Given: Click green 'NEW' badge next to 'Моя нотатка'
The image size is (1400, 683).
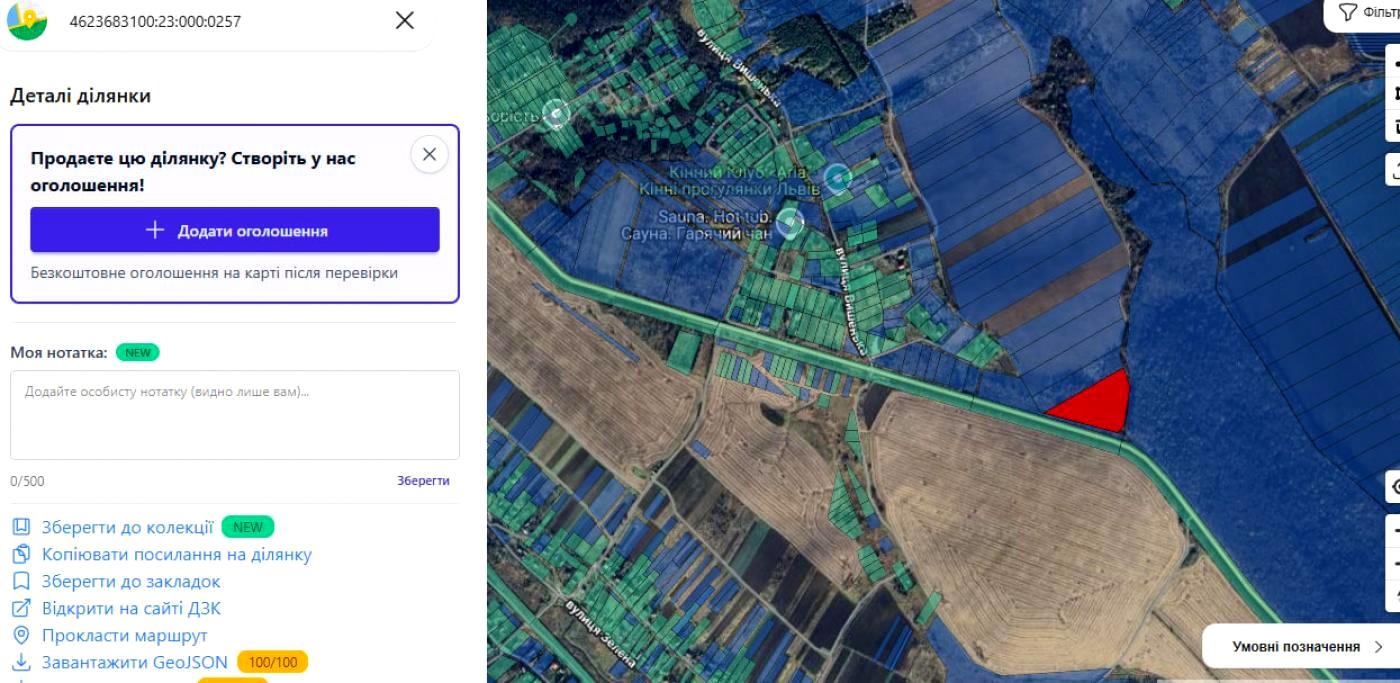Looking at the screenshot, I should [138, 352].
